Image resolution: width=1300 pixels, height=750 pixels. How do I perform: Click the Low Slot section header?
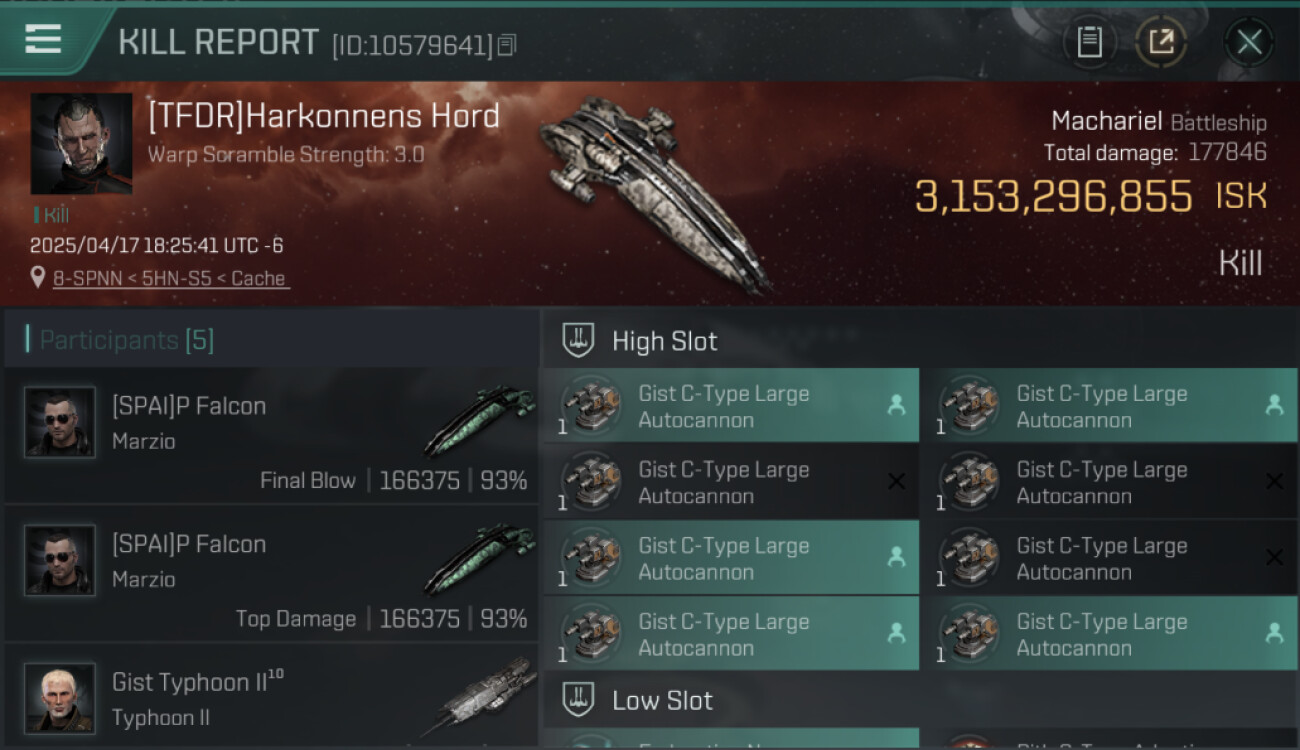pyautogui.click(x=662, y=700)
